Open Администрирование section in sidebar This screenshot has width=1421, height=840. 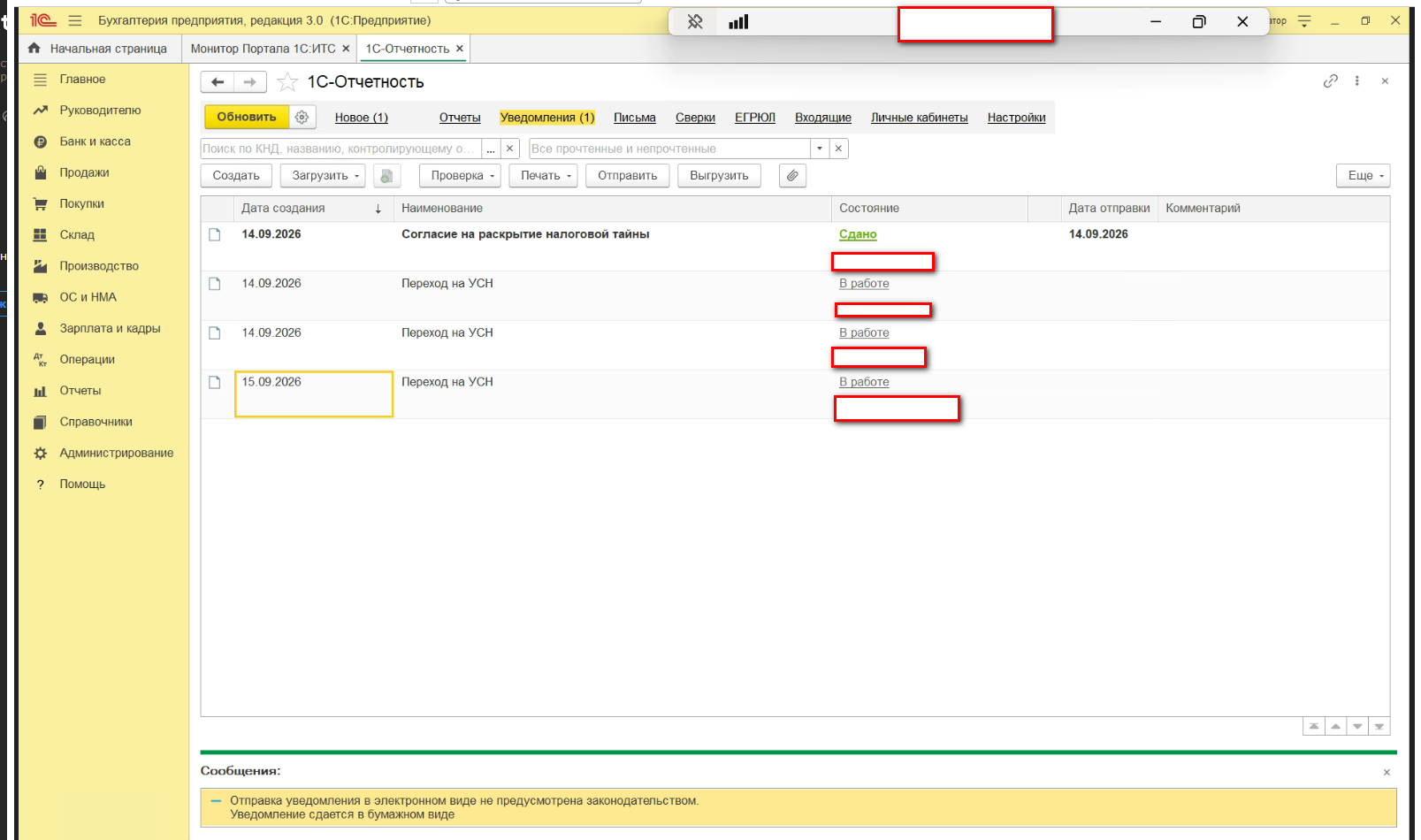tap(116, 453)
